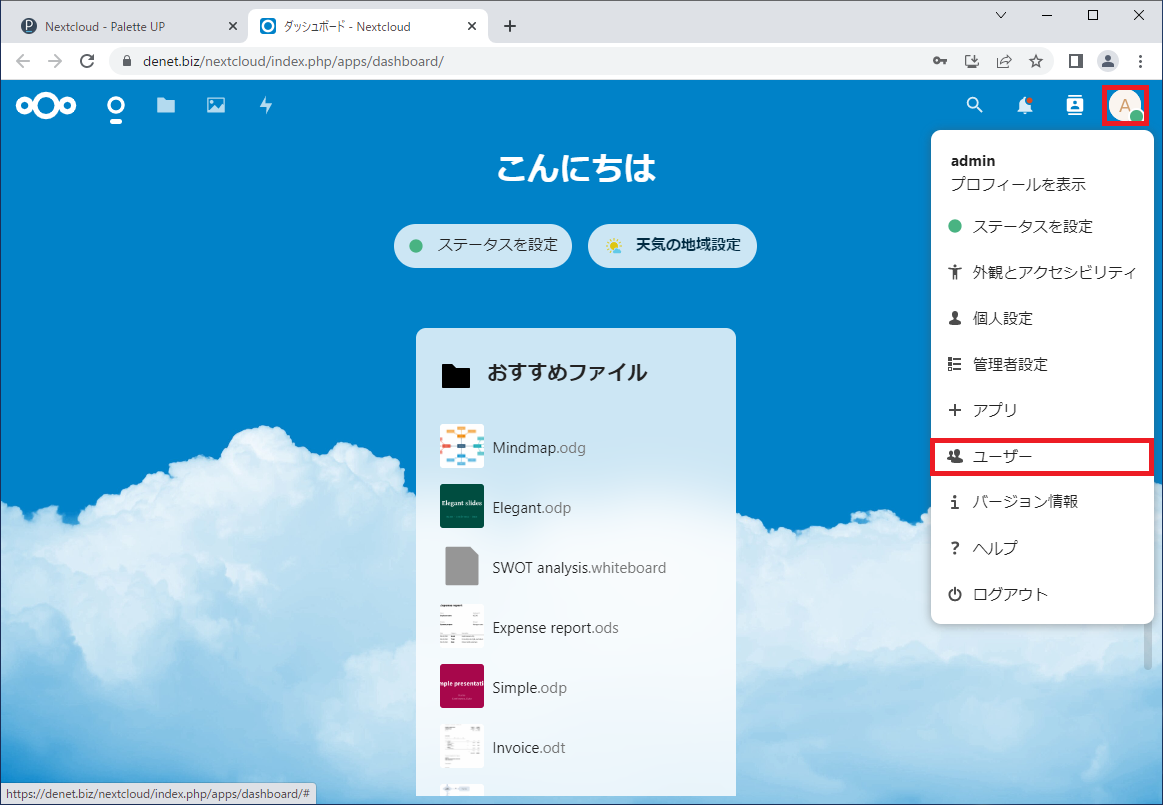This screenshot has height=805, width=1163.
Task: Close the ダッシュボード - Nextcloud tab
Action: click(x=472, y=26)
